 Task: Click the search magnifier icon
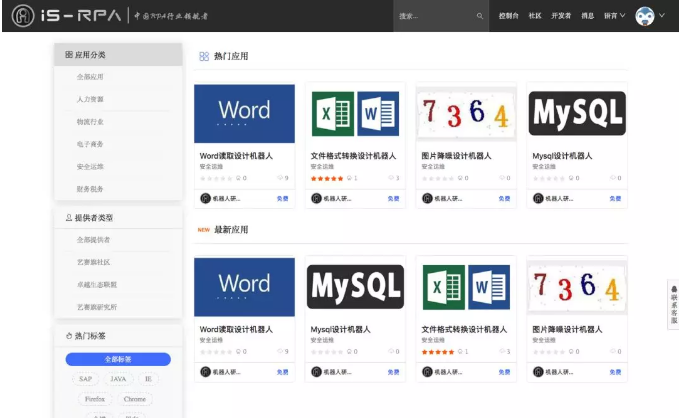coord(480,16)
